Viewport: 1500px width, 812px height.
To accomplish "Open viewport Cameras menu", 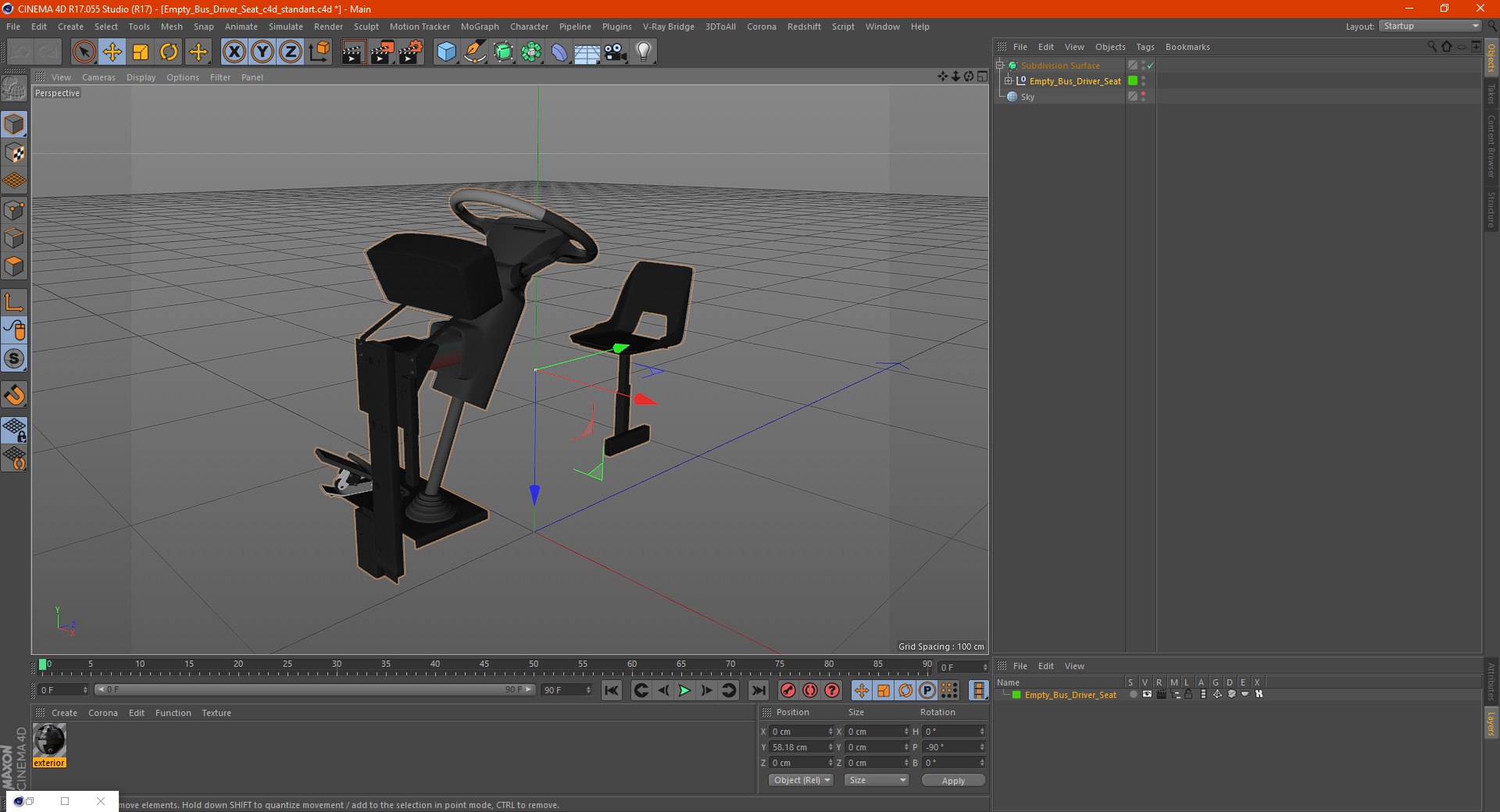I will tap(98, 77).
